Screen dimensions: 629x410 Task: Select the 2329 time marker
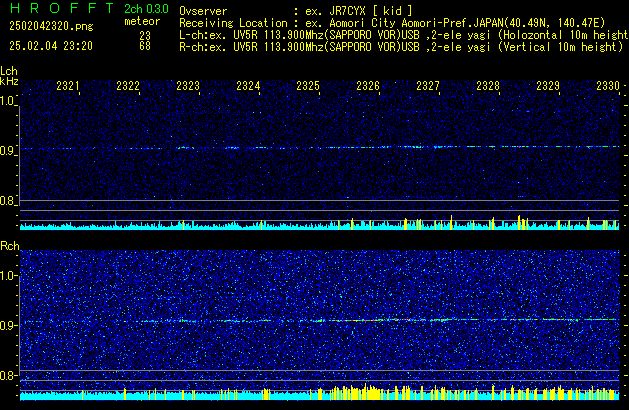click(548, 86)
